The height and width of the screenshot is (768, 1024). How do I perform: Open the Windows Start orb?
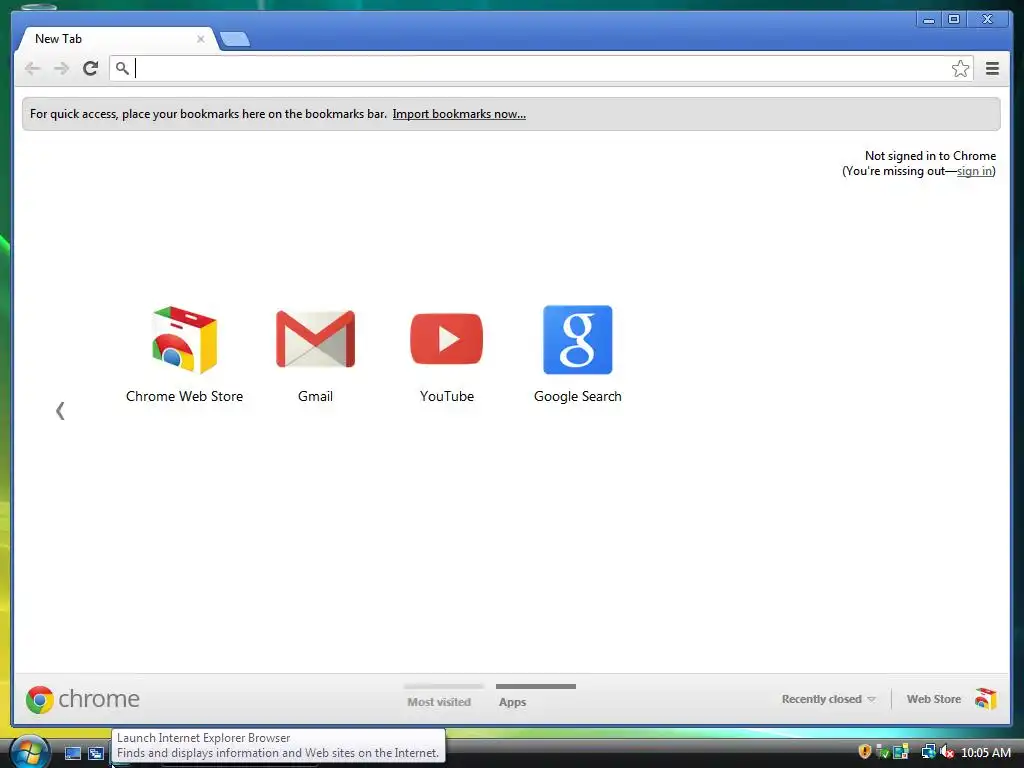click(29, 751)
